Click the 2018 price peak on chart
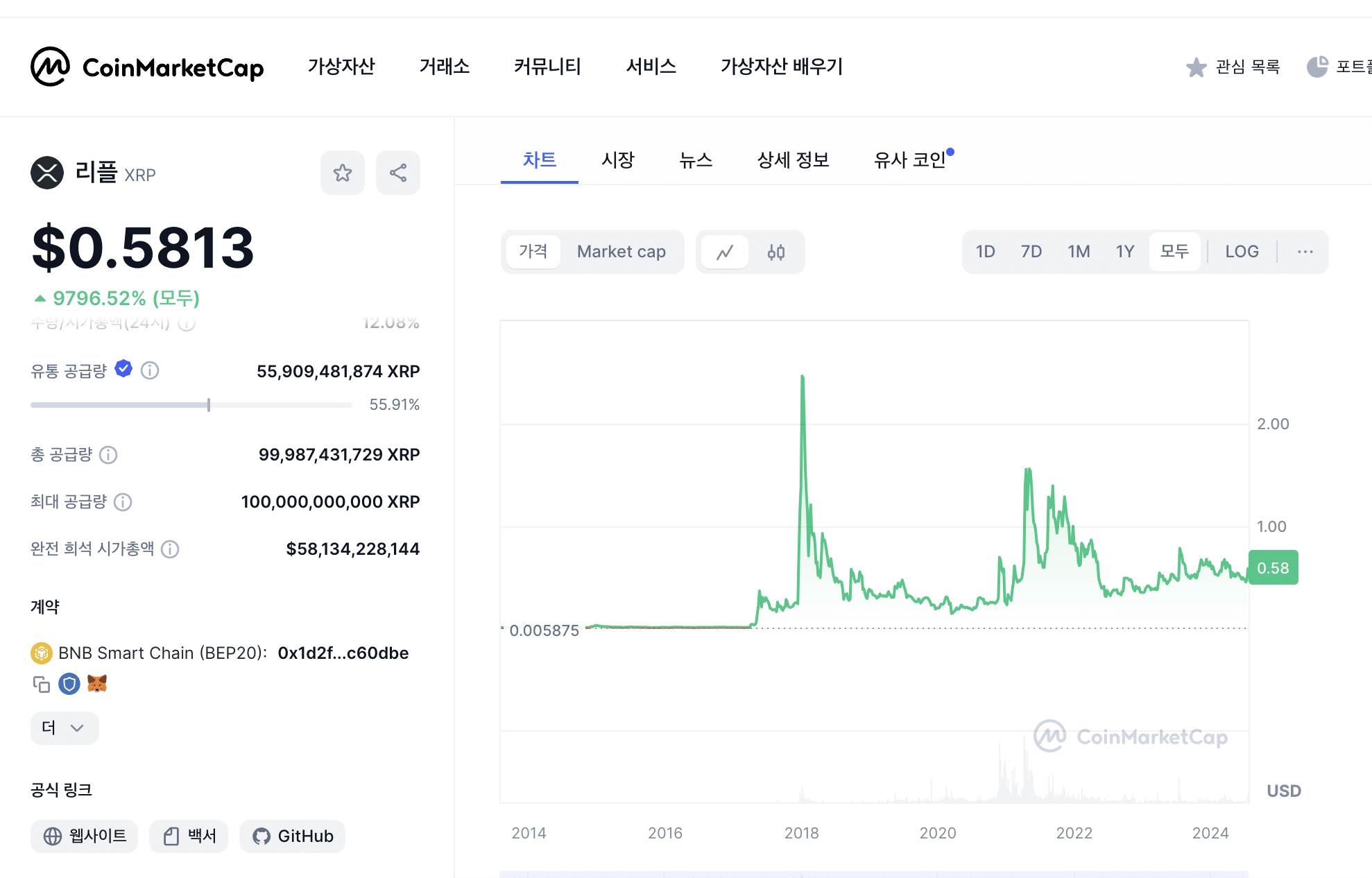Image resolution: width=1372 pixels, height=878 pixels. (x=803, y=378)
